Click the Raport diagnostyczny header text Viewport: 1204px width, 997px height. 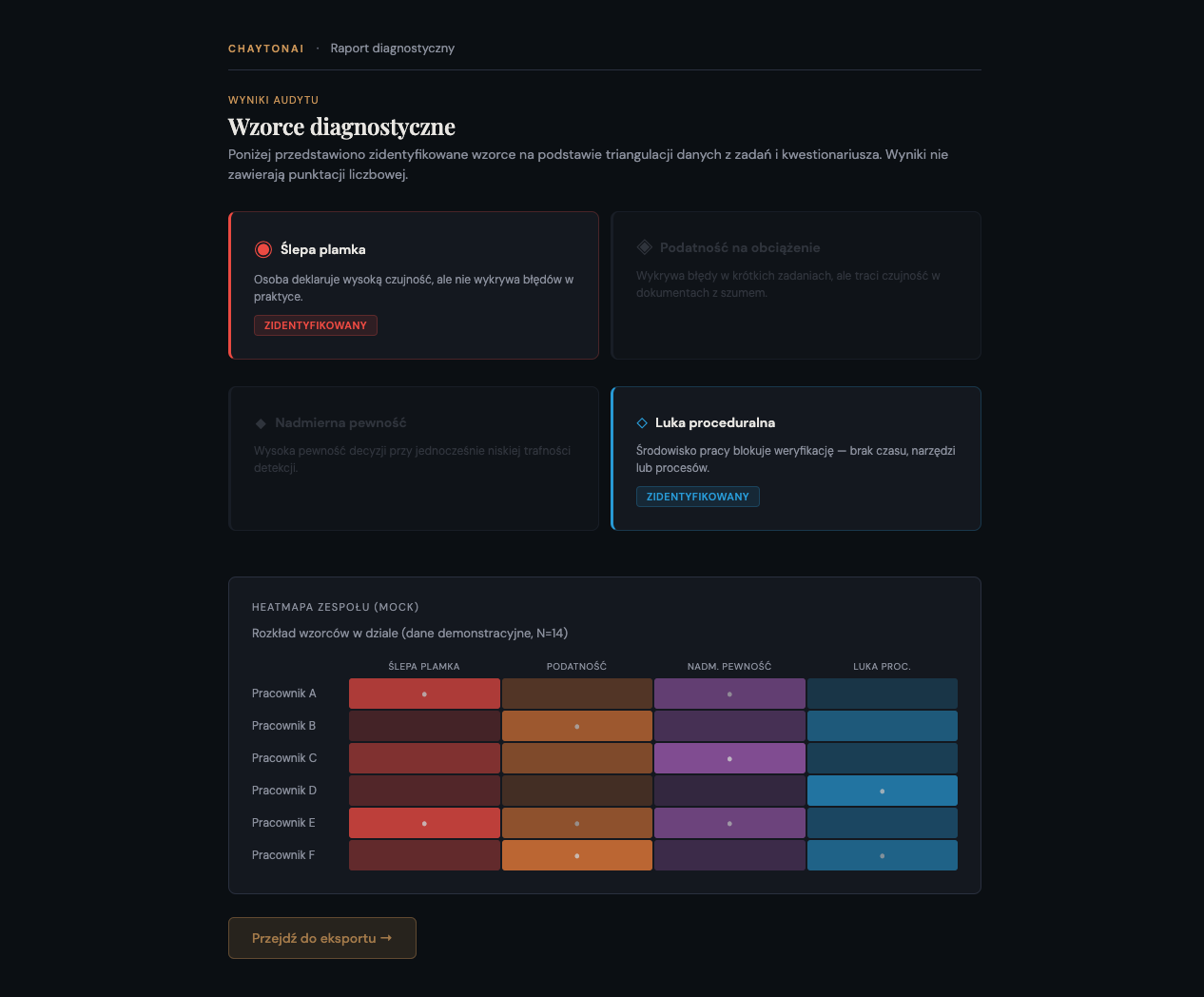392,49
